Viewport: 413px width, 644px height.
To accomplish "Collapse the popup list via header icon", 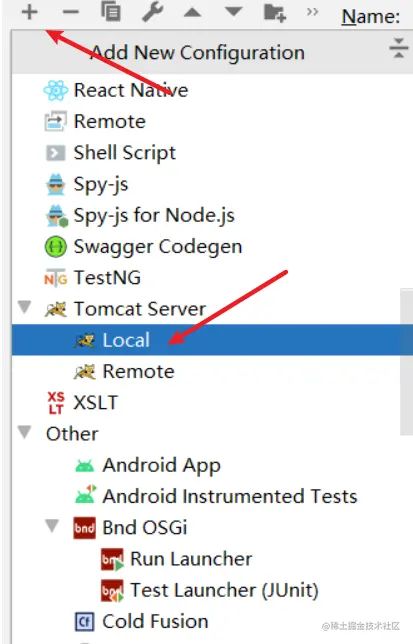I will pos(399,48).
